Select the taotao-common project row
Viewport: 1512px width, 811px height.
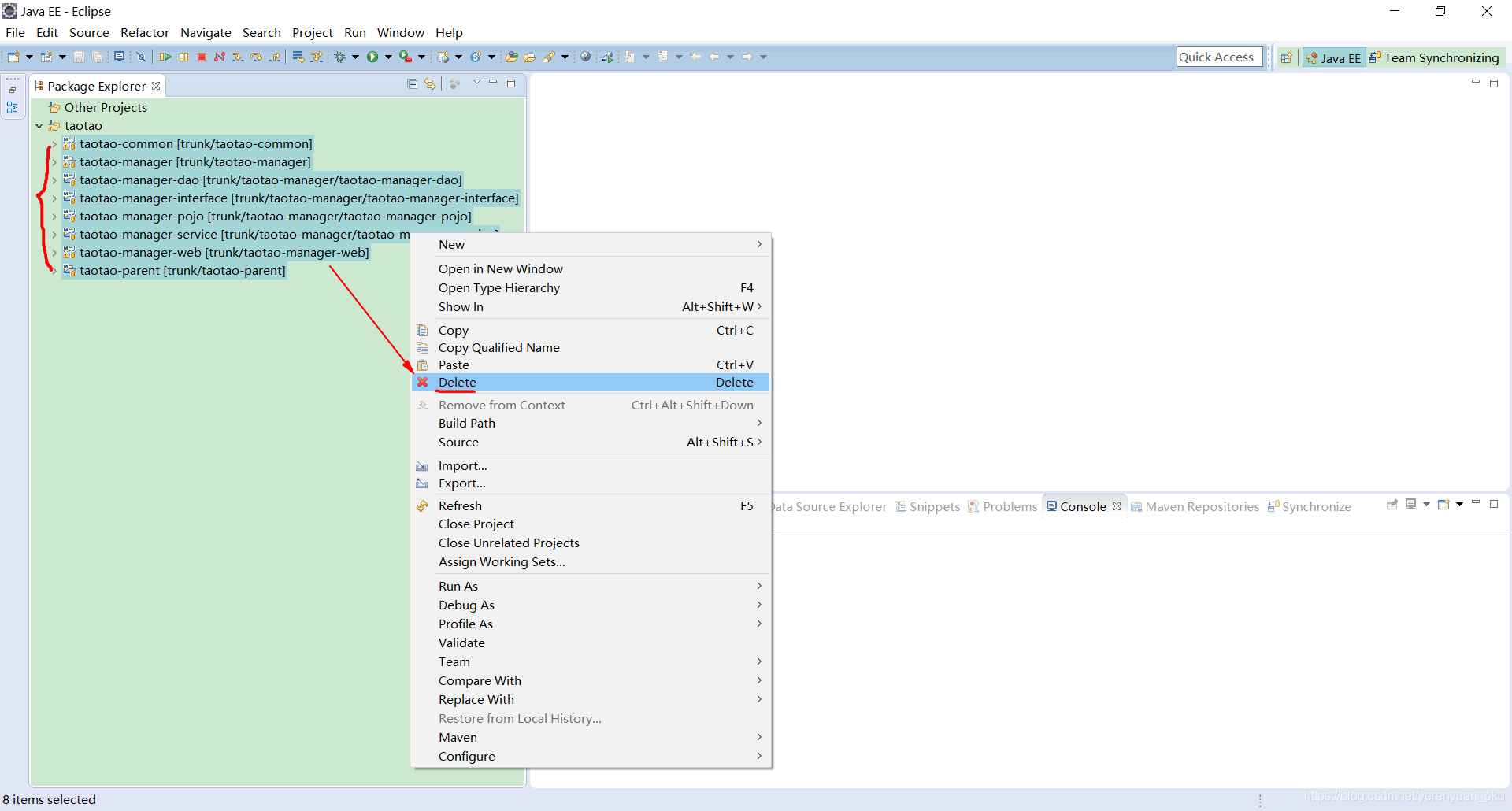(x=187, y=143)
